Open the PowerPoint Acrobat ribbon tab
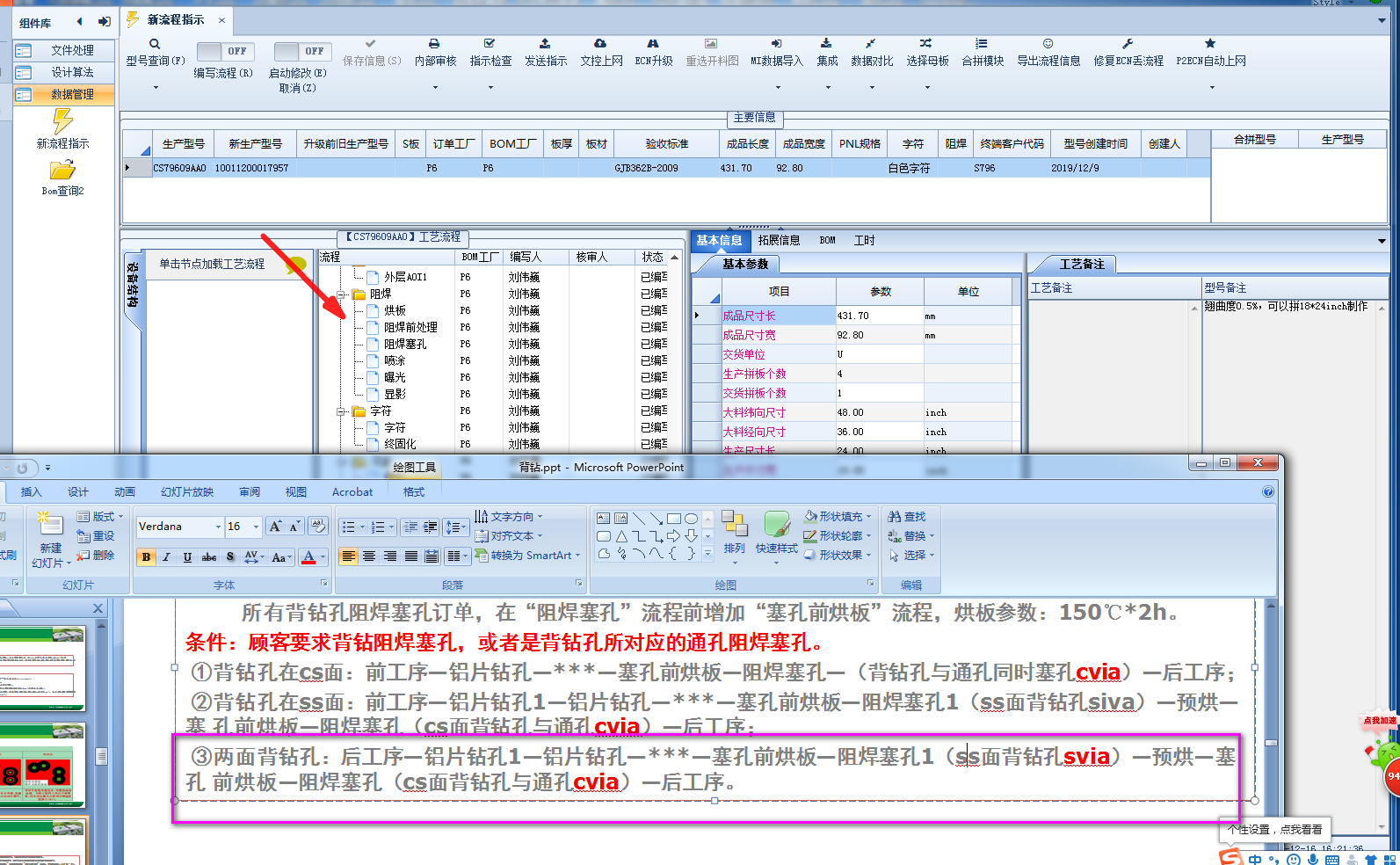 coord(352,492)
